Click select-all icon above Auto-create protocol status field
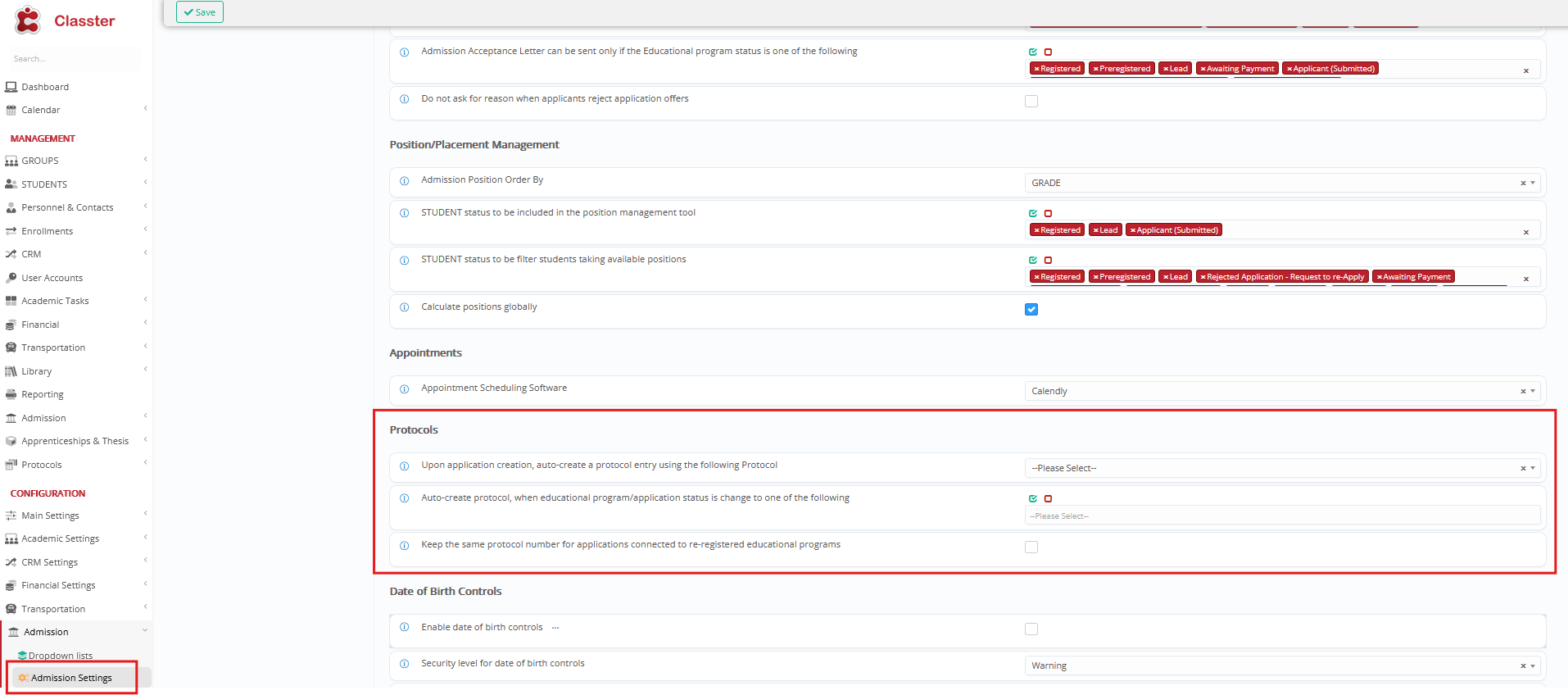Screen dimensions: 1568x695 [1033, 498]
